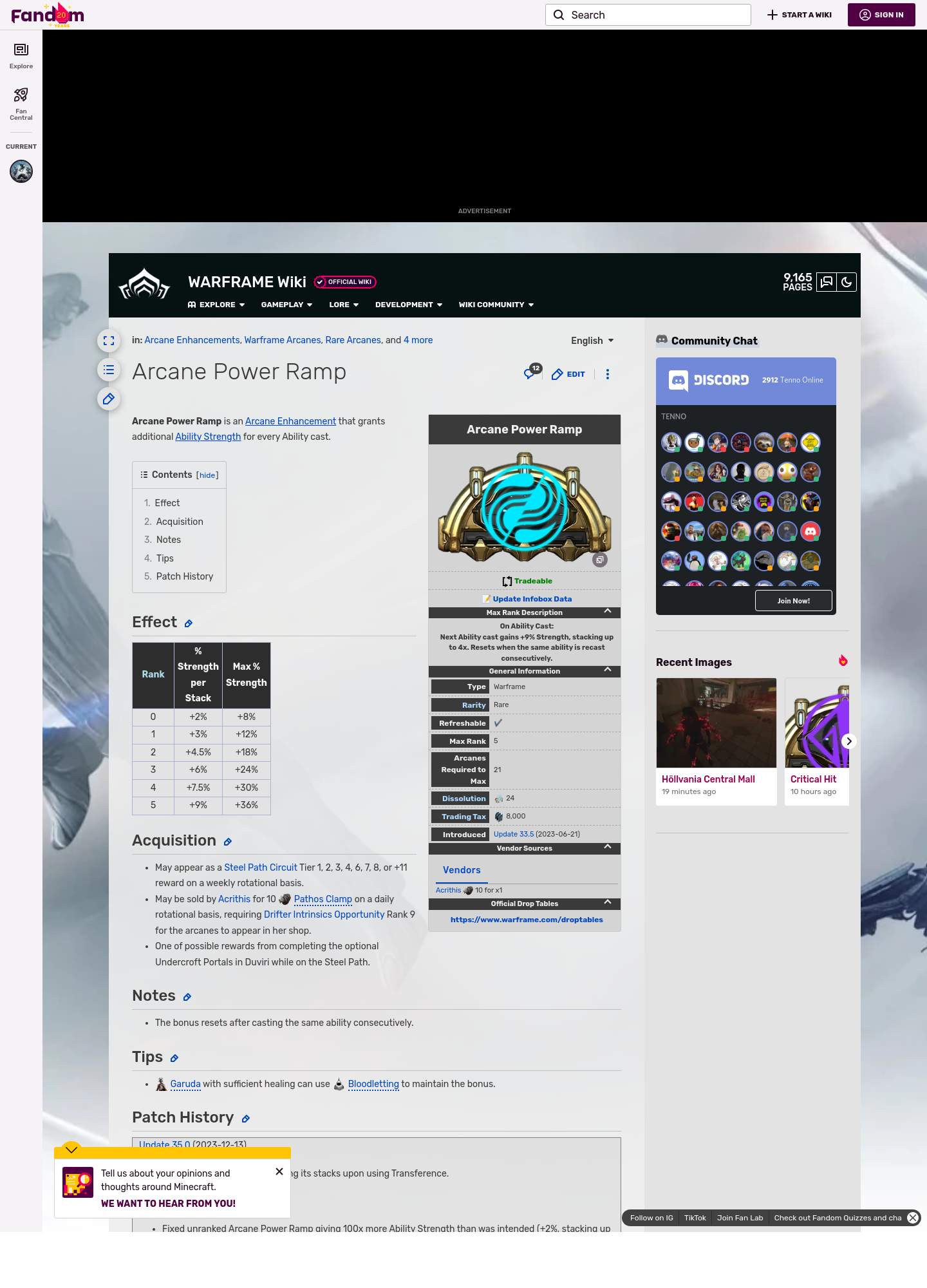927x1288 pixels.
Task: Open the LORE nav menu
Action: click(x=344, y=305)
